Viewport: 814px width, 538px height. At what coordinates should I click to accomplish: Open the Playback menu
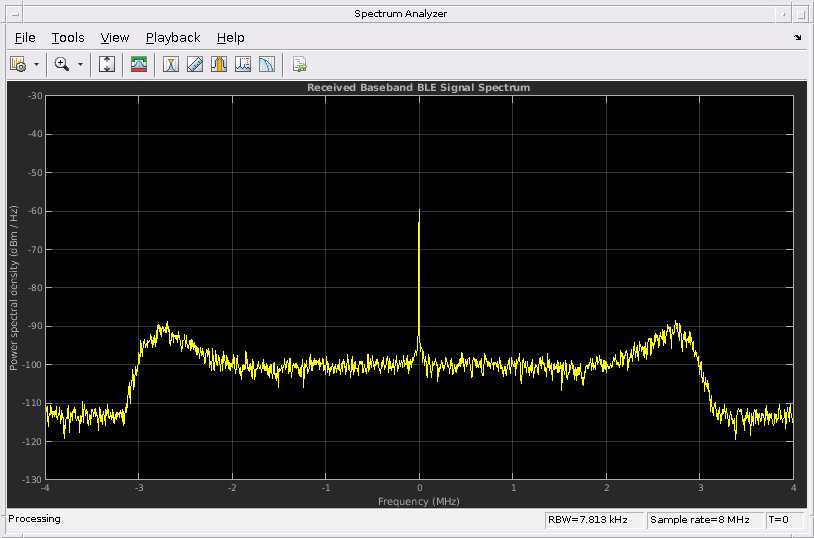point(173,38)
